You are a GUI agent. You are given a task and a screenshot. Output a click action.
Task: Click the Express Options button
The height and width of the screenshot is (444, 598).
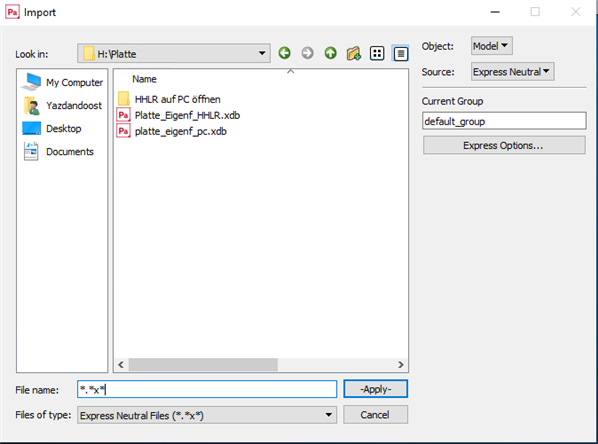[503, 145]
